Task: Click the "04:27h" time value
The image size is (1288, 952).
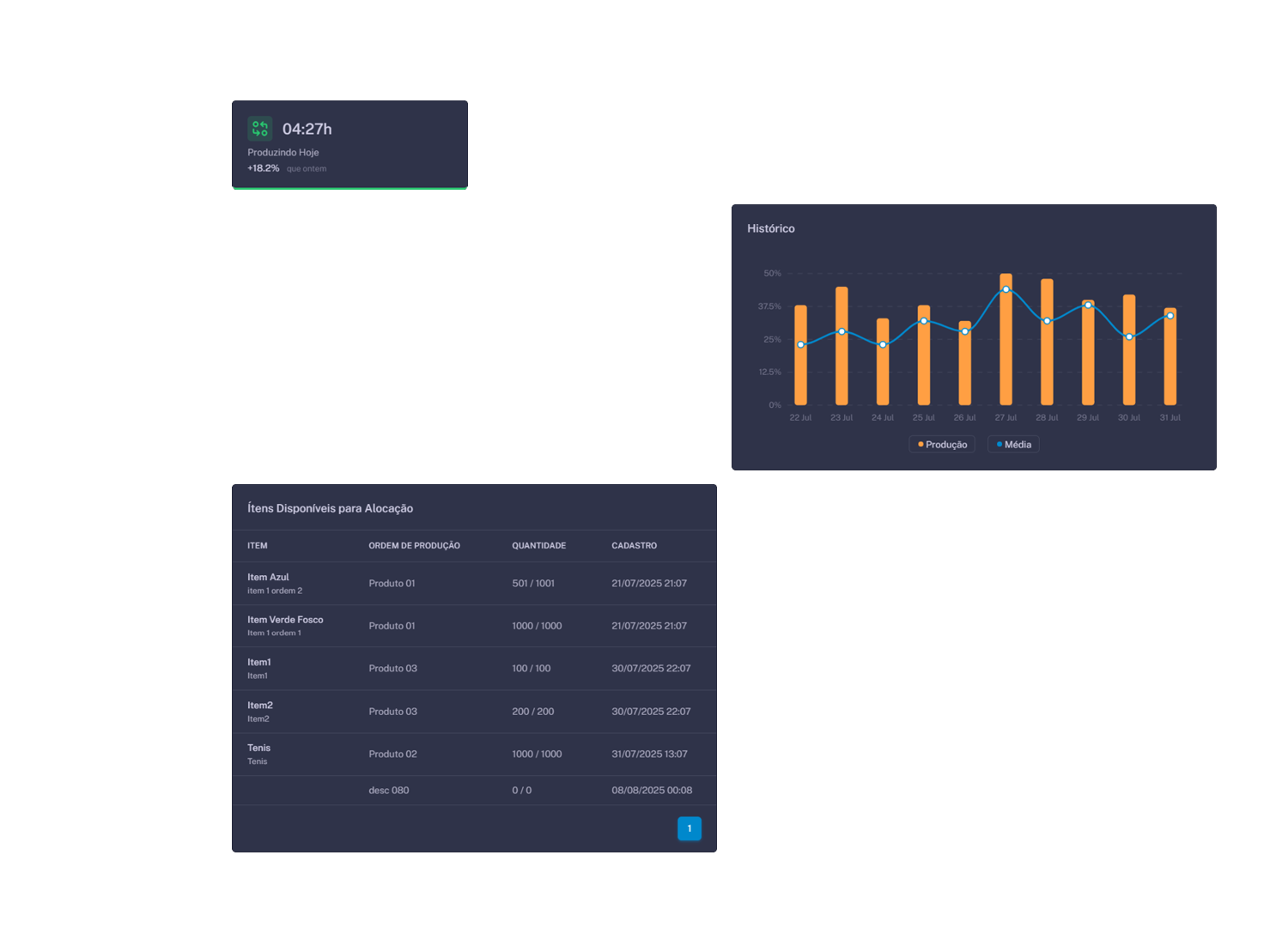Action: click(307, 129)
